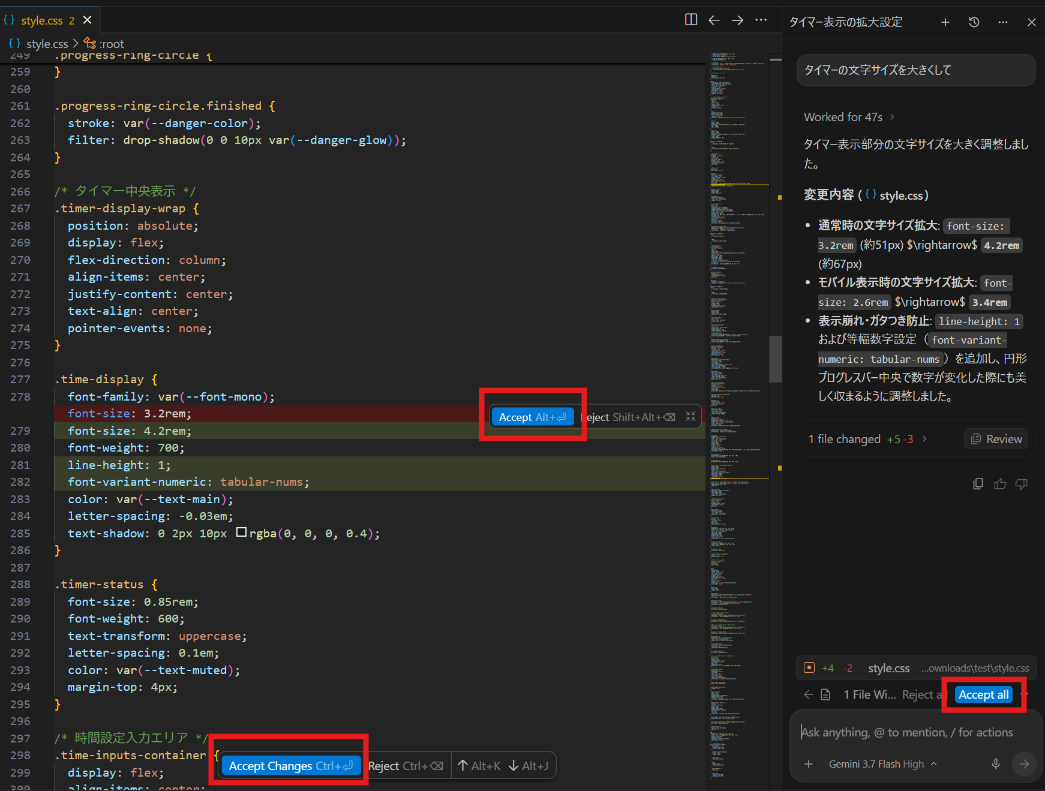Screen dimensions: 1045x791
Task: Click the Review button
Action: tap(996, 439)
